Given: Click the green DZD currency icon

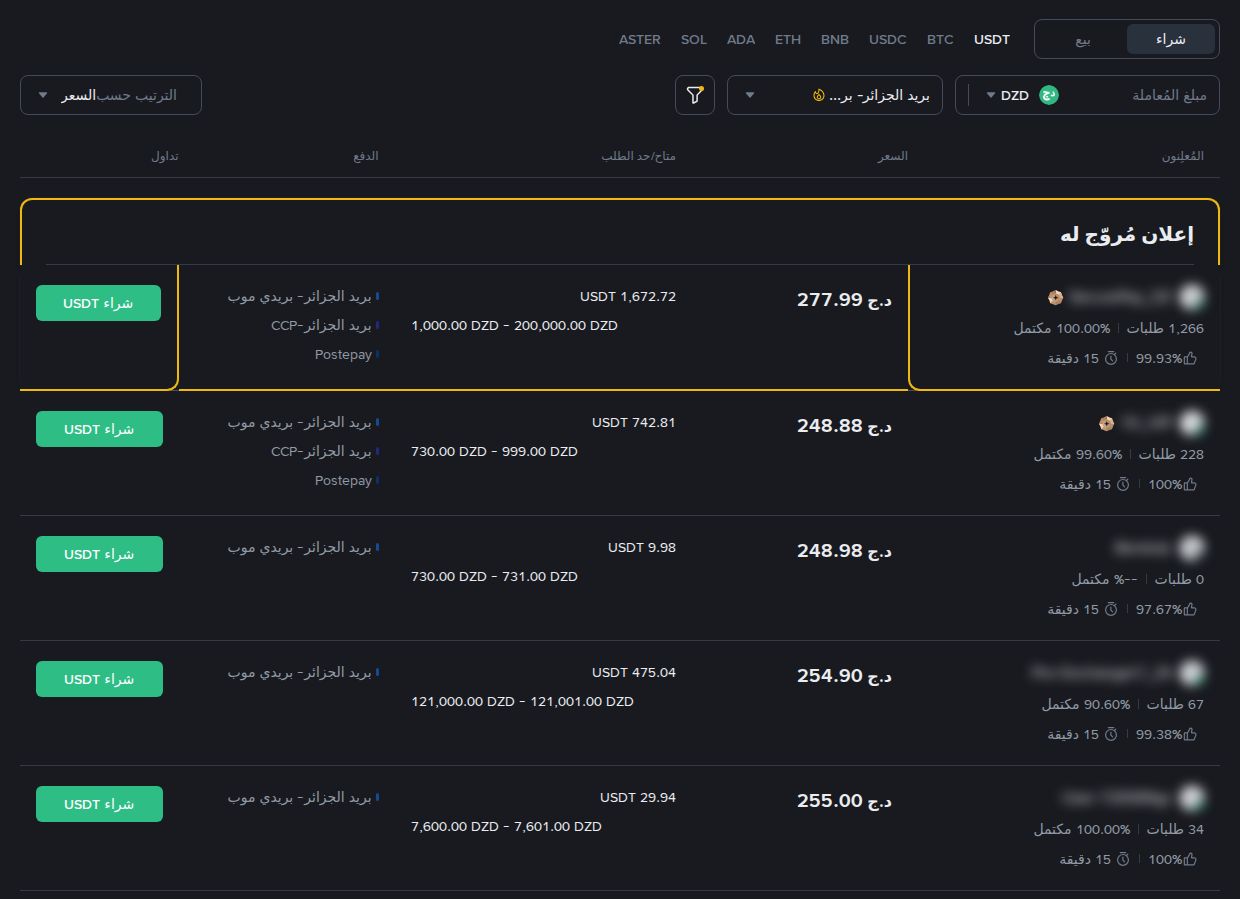Looking at the screenshot, I should coord(1049,95).
